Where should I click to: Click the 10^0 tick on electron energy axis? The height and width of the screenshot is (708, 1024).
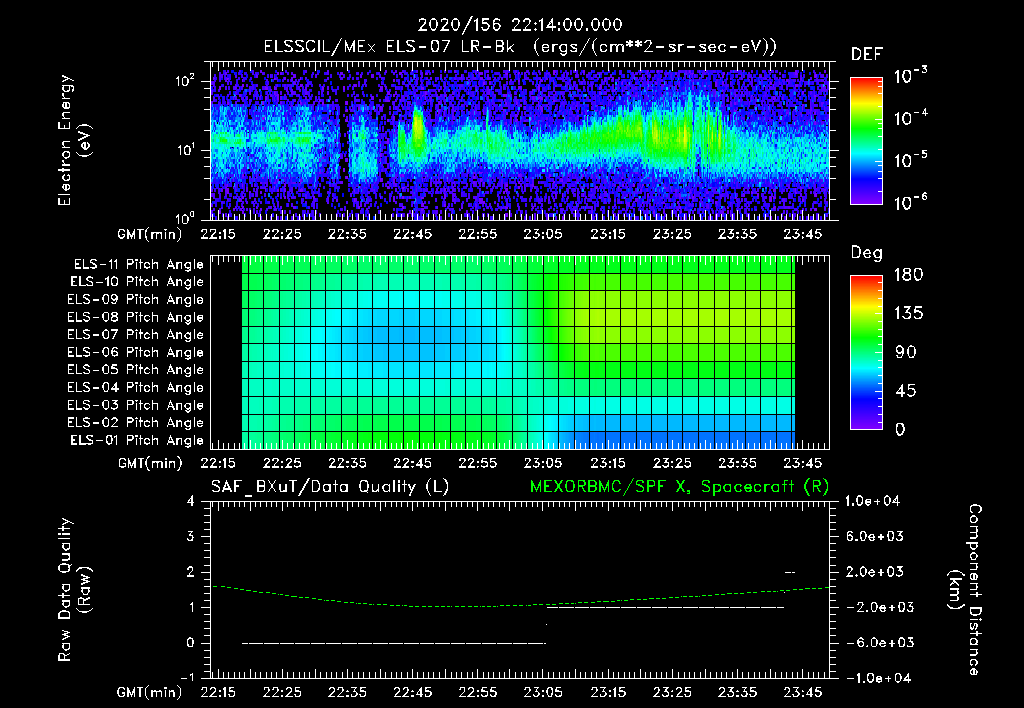(185, 218)
